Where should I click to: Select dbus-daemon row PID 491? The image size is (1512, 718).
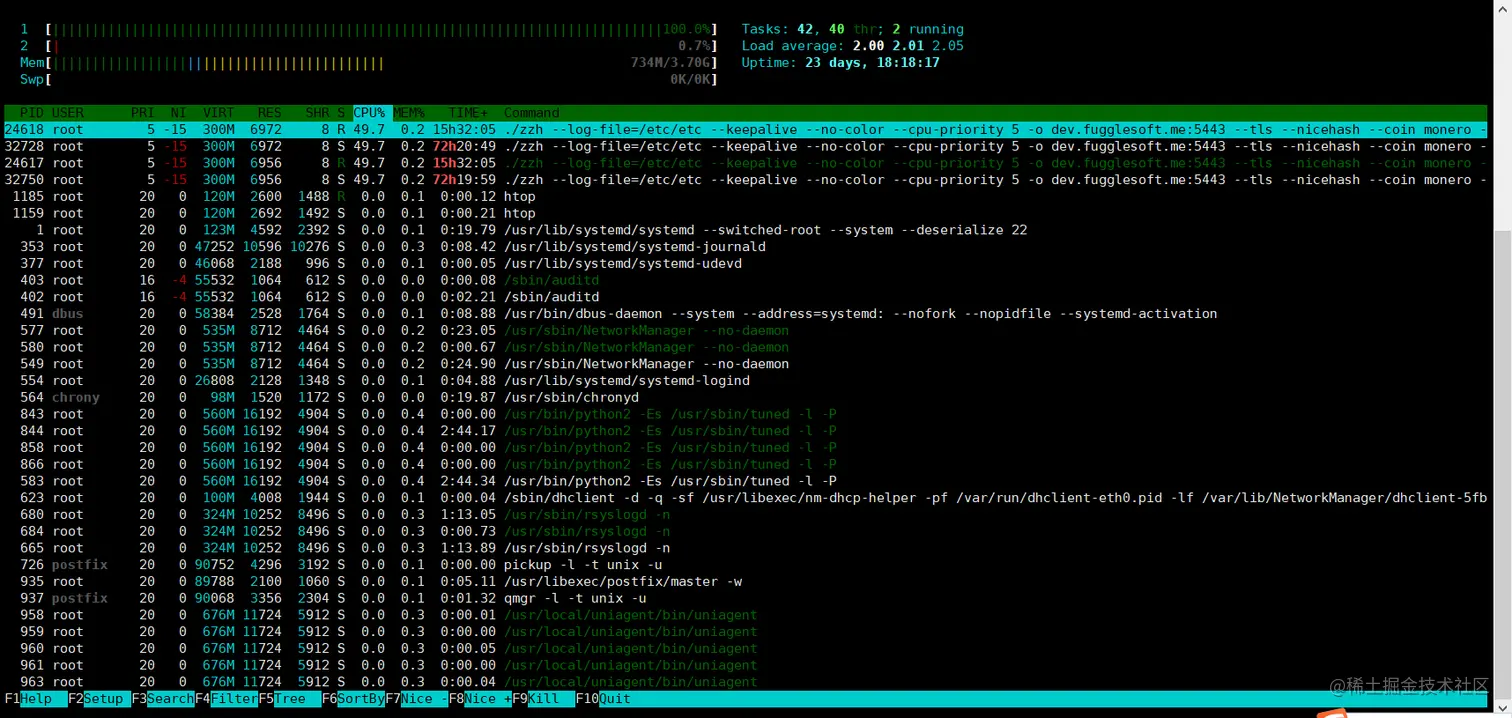click(x=746, y=314)
